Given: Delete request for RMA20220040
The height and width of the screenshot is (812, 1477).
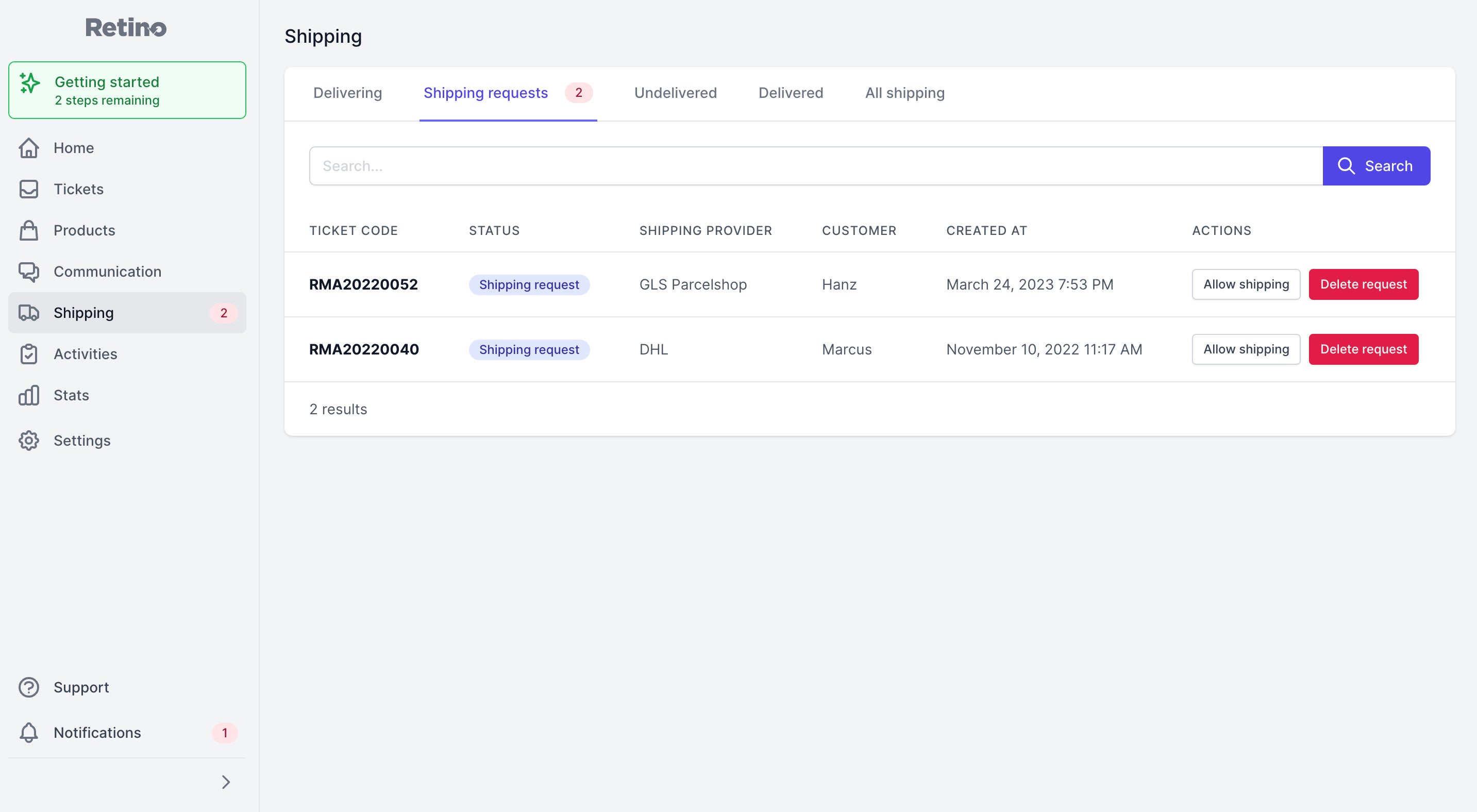Looking at the screenshot, I should point(1364,349).
